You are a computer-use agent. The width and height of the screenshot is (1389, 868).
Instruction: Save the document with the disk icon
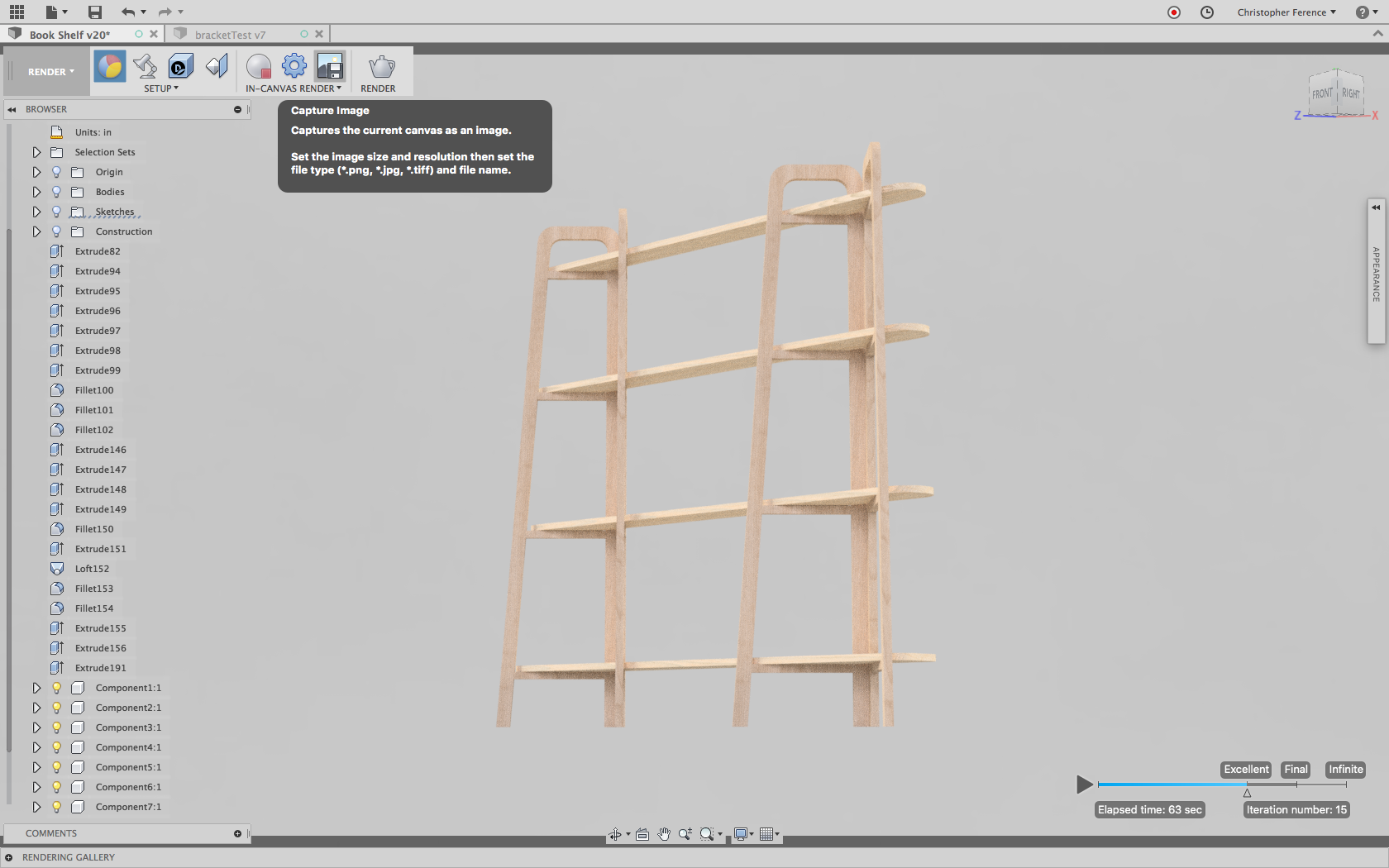(95, 12)
